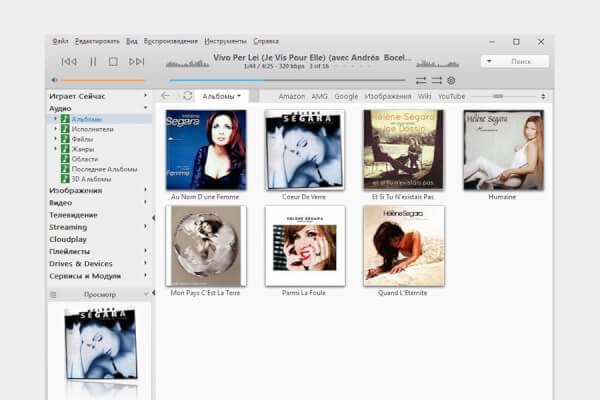Expand the Плейлисты section arrow

145,251
